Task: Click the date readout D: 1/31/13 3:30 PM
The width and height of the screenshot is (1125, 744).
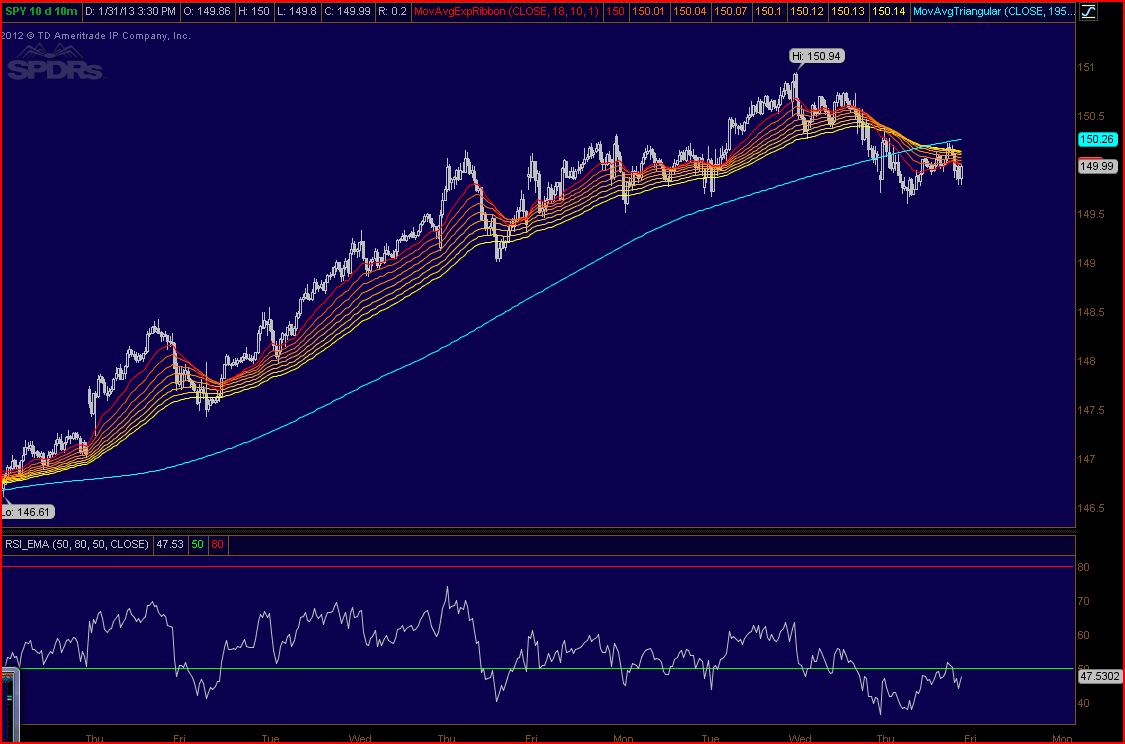Action: tap(130, 11)
